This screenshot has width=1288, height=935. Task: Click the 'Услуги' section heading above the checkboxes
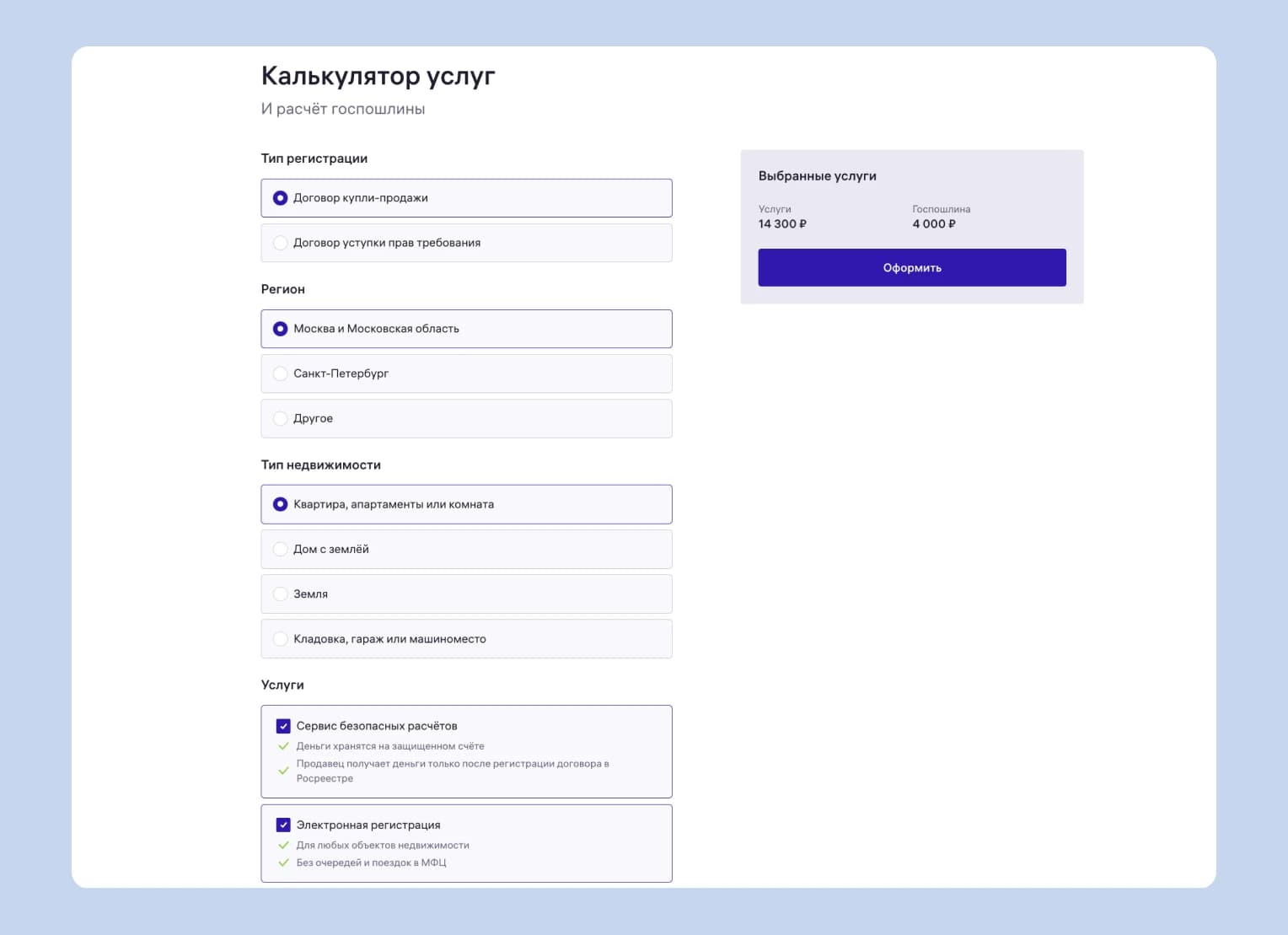coord(282,685)
